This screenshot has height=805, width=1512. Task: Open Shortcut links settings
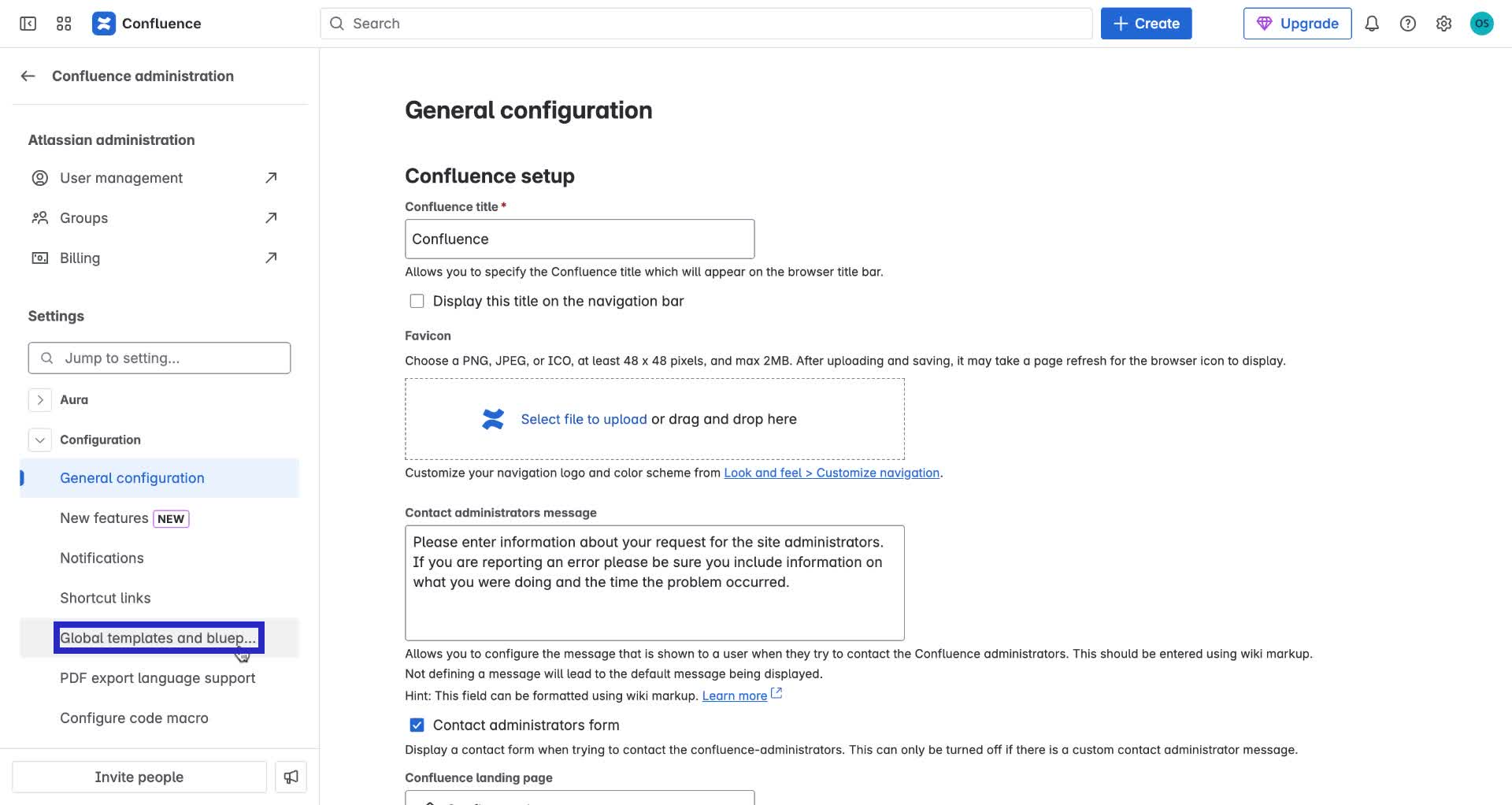106,598
